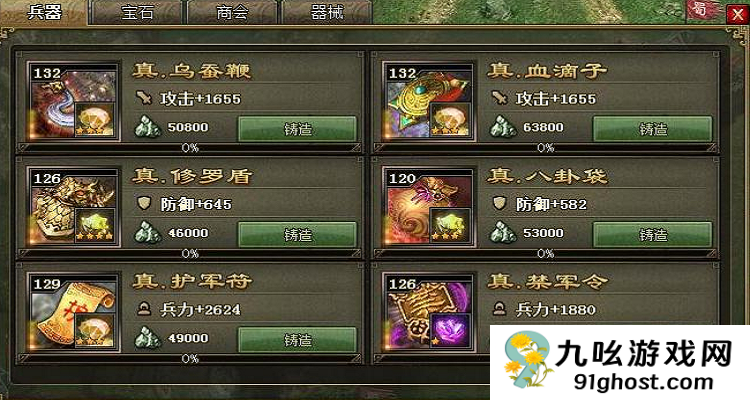This screenshot has height=400, width=750.
Task: Click the gem slot on 真.乌蚕鞭
Action: tap(95, 120)
